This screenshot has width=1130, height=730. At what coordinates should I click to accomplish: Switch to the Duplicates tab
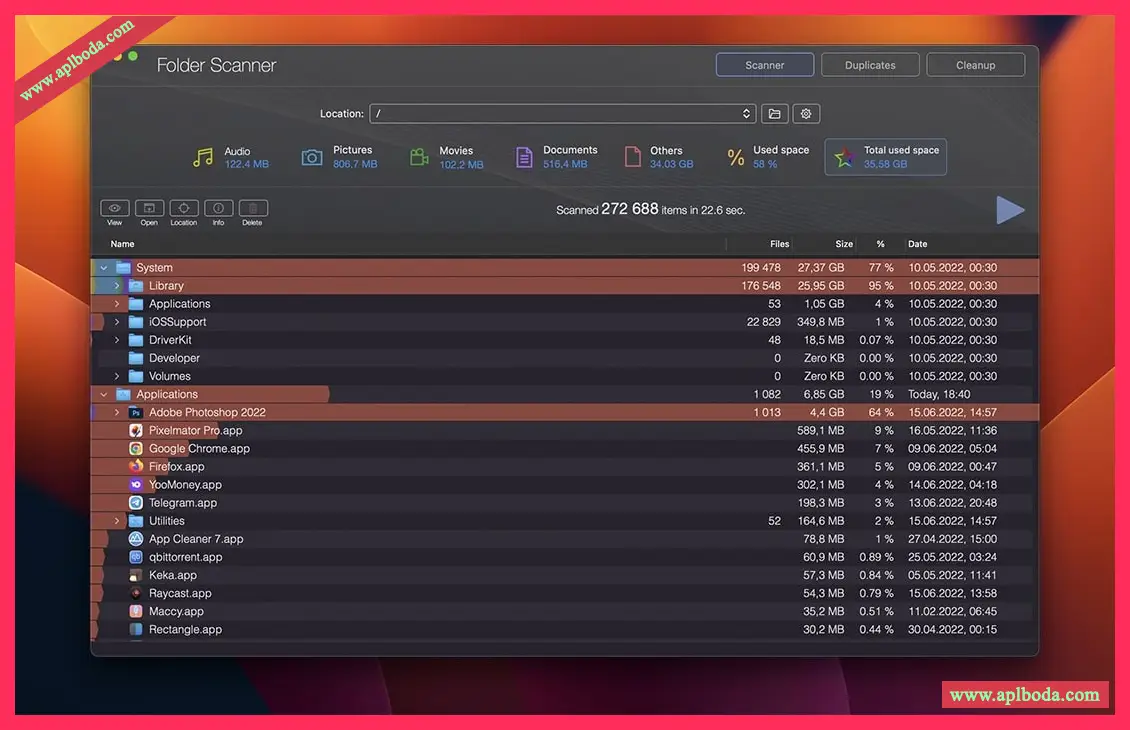click(x=870, y=65)
